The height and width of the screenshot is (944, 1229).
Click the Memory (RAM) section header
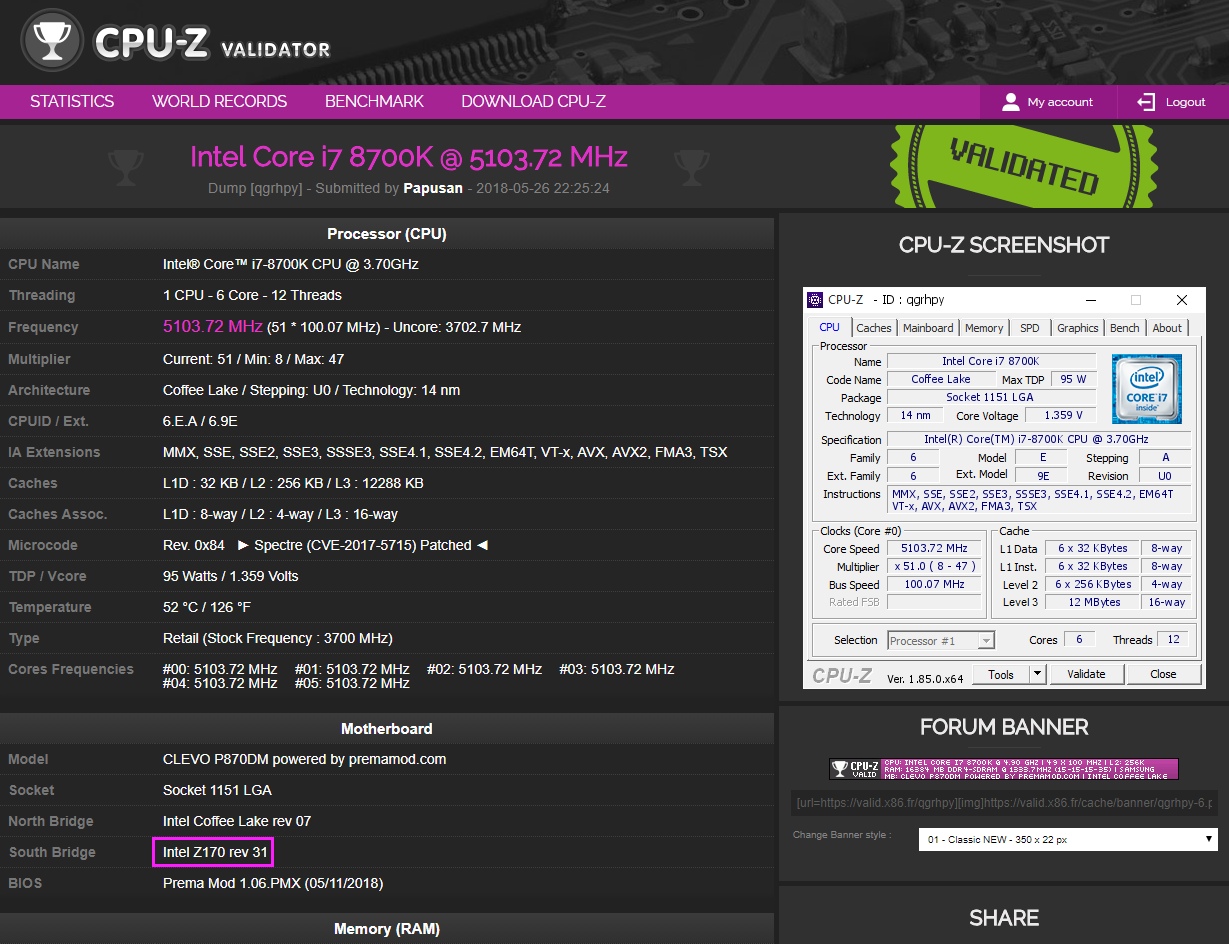(387, 929)
